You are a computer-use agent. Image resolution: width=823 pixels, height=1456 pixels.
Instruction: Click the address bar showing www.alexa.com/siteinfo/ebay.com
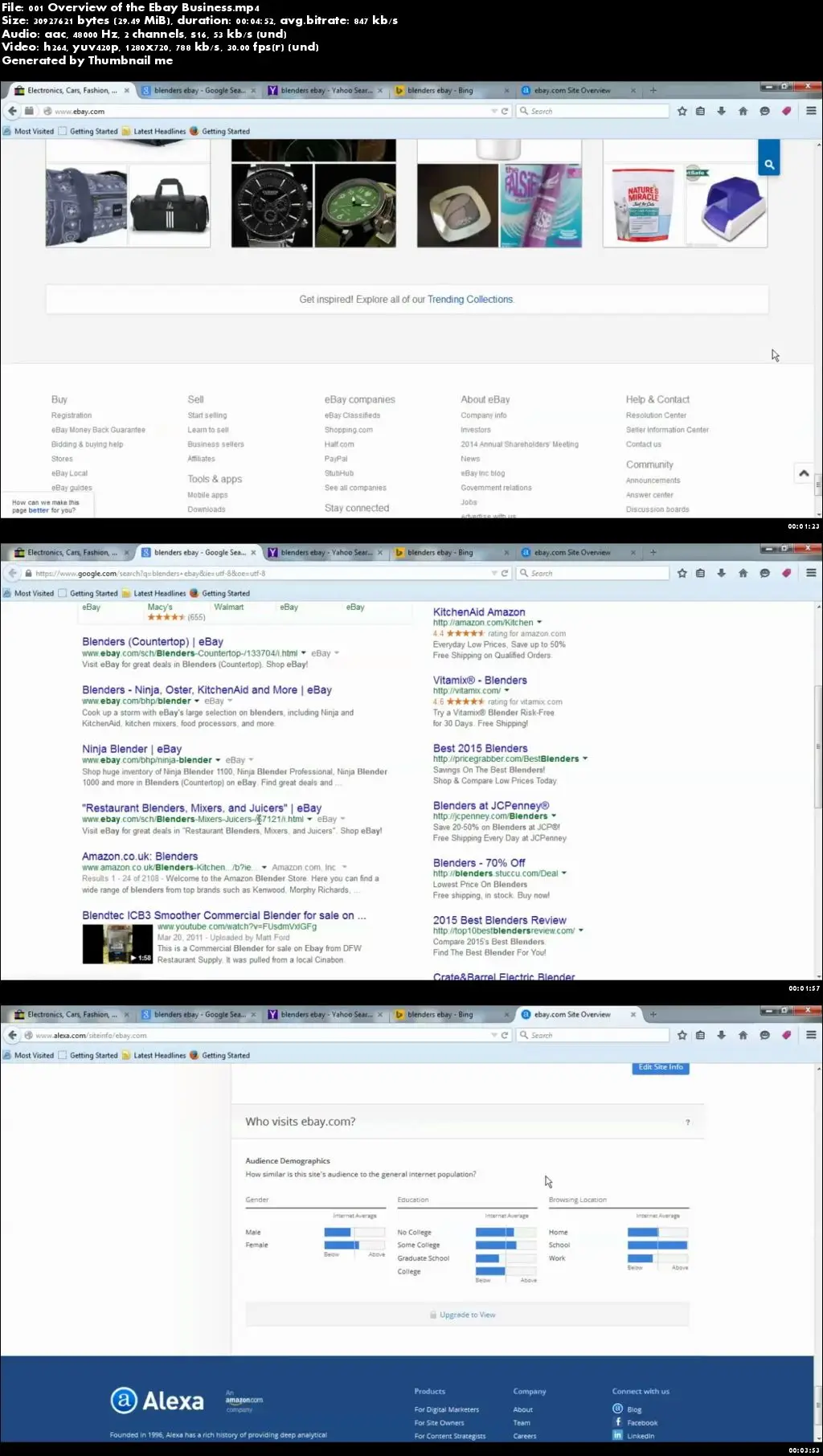[257, 1035]
